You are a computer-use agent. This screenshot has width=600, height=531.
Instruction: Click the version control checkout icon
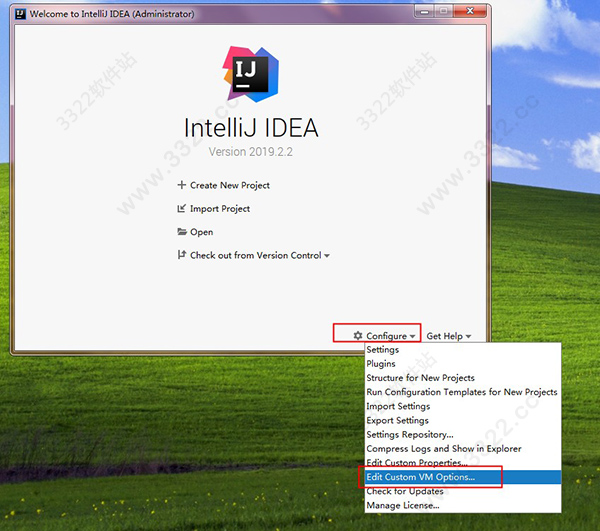(181, 255)
